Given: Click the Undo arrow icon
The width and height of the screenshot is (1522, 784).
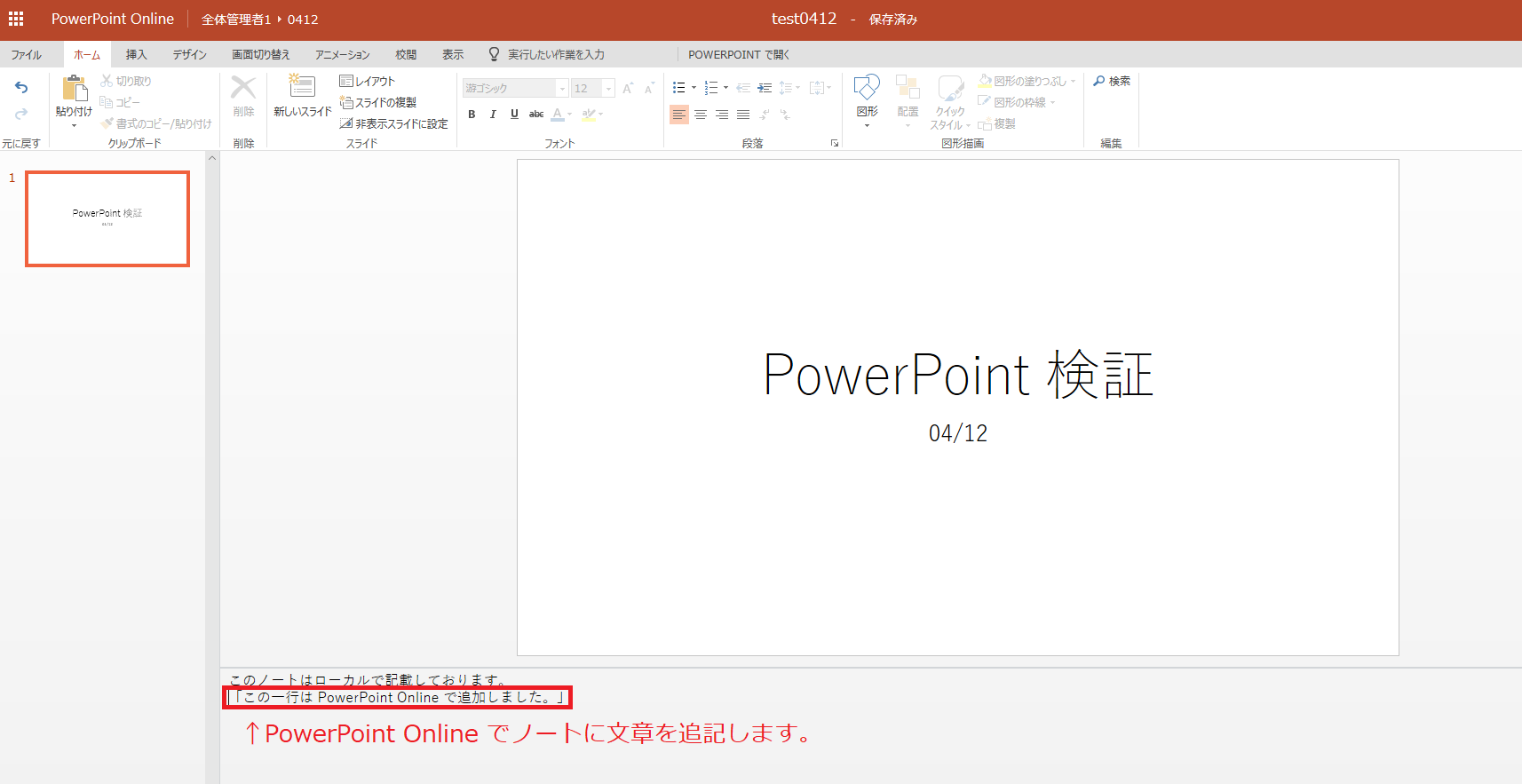Looking at the screenshot, I should pos(21,87).
